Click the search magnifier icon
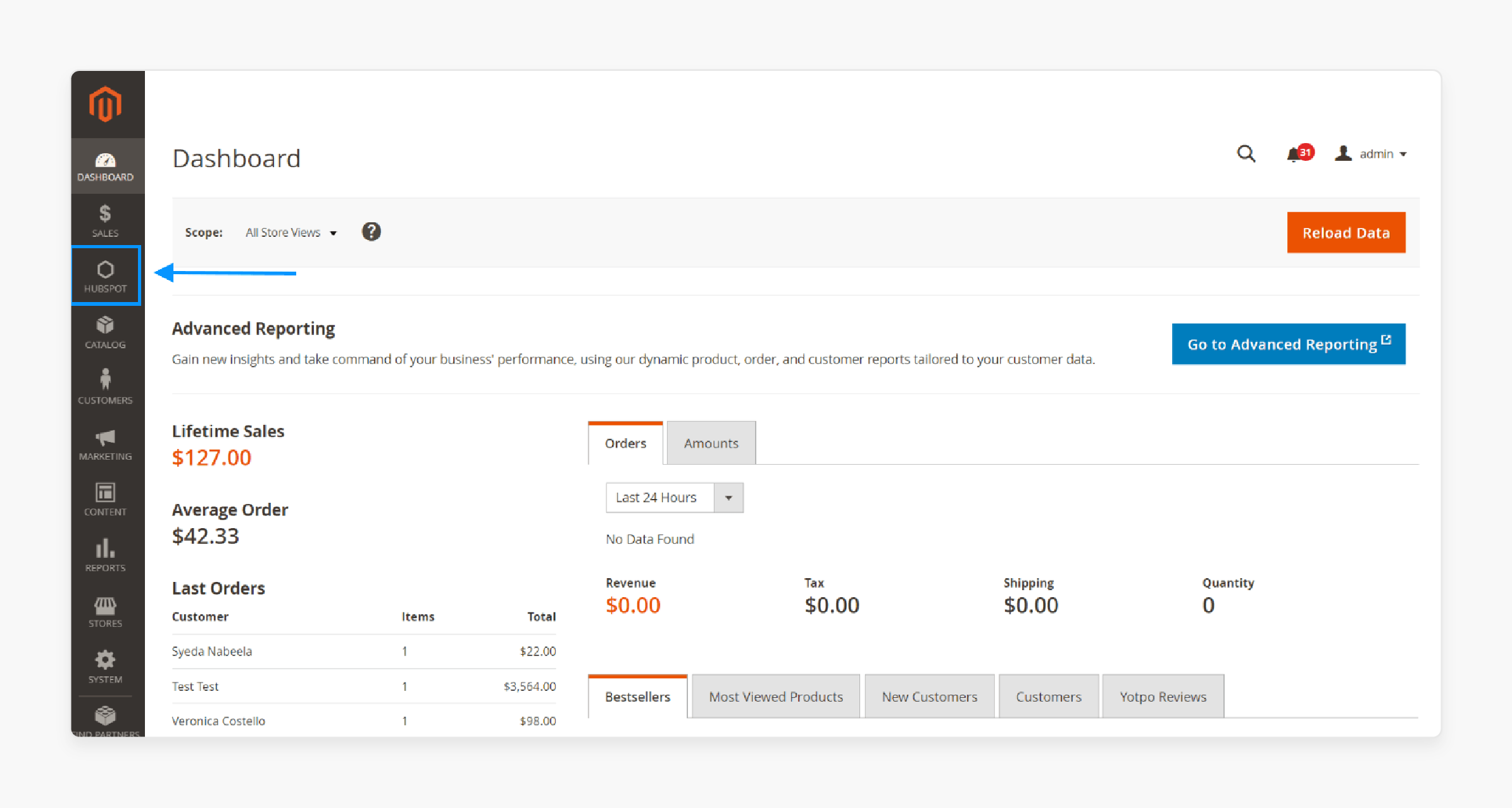 click(1246, 154)
